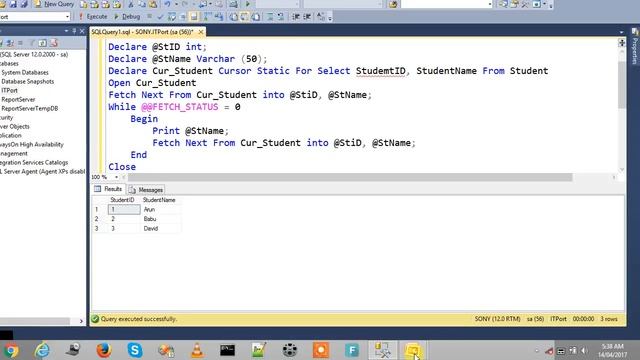Click the Uncomment selected lines icon
This screenshot has width=640, height=360.
pos(281,17)
